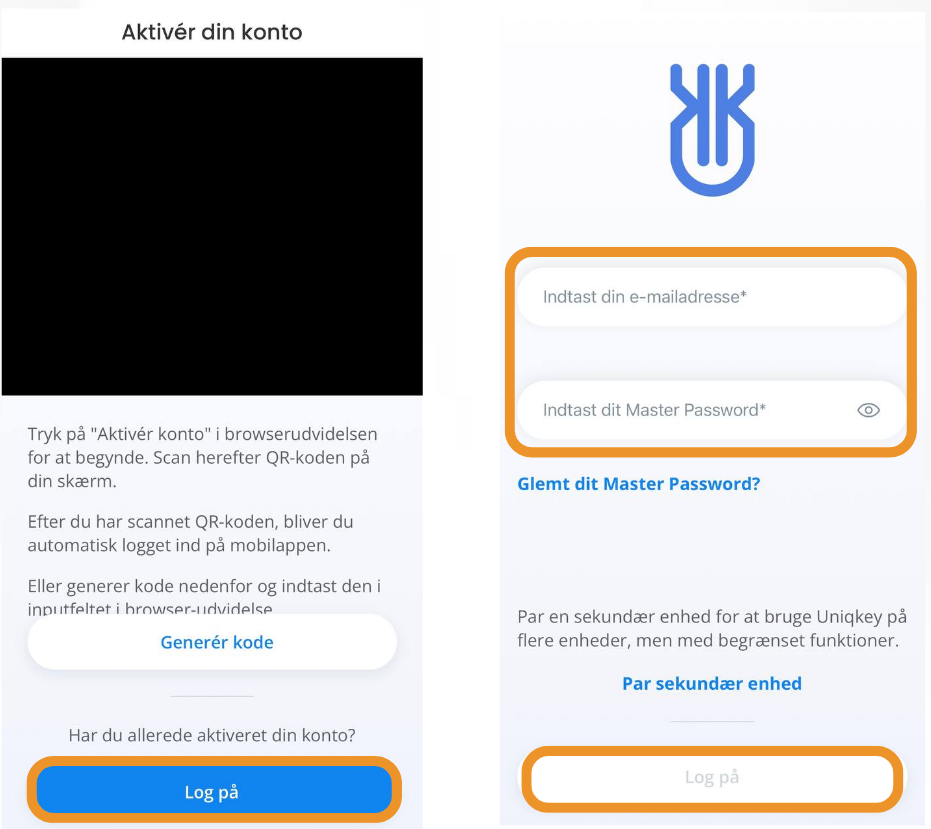Tap the blue Log på button
This screenshot has height=829, width=931.
point(214,792)
